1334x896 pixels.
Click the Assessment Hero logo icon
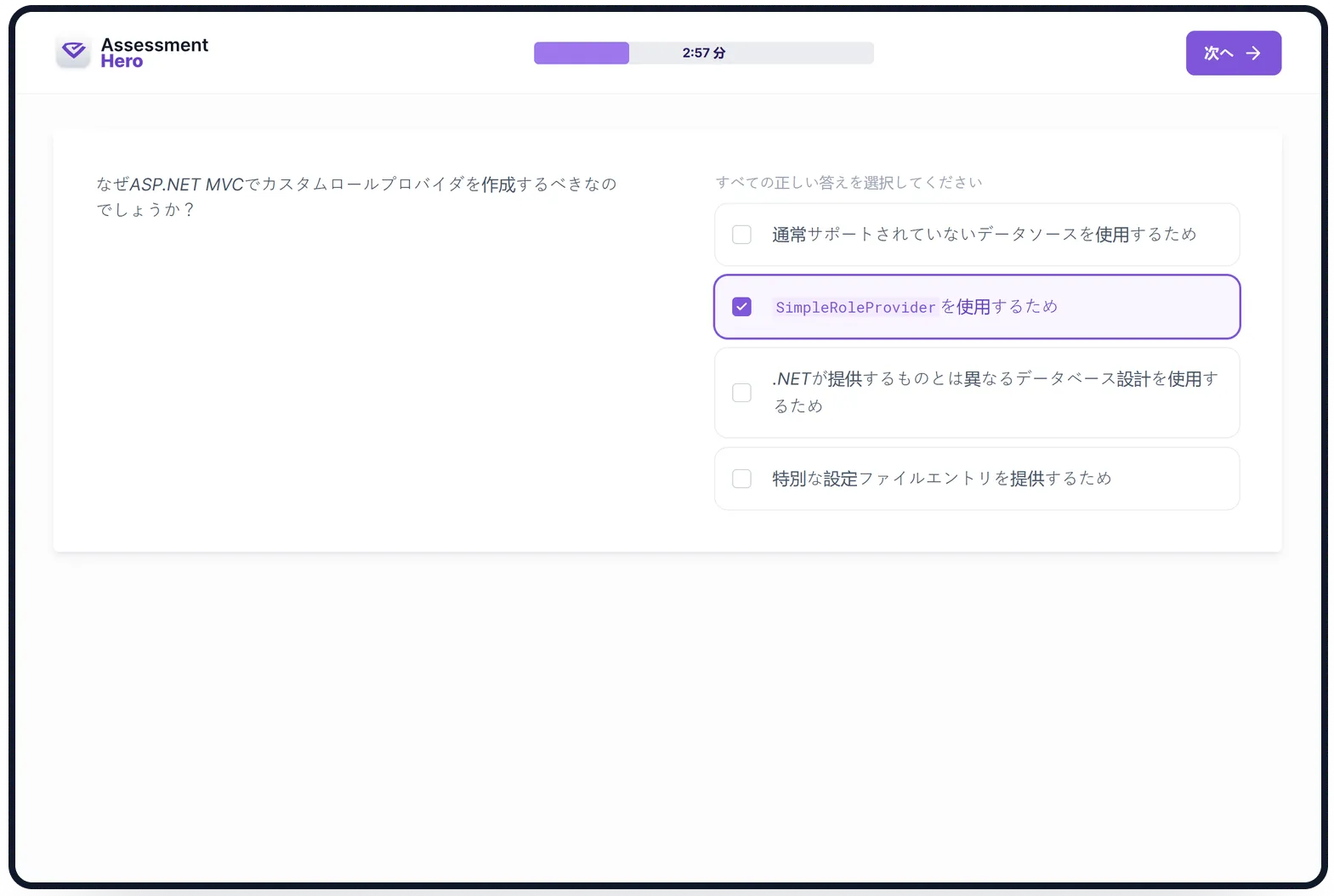click(x=73, y=53)
